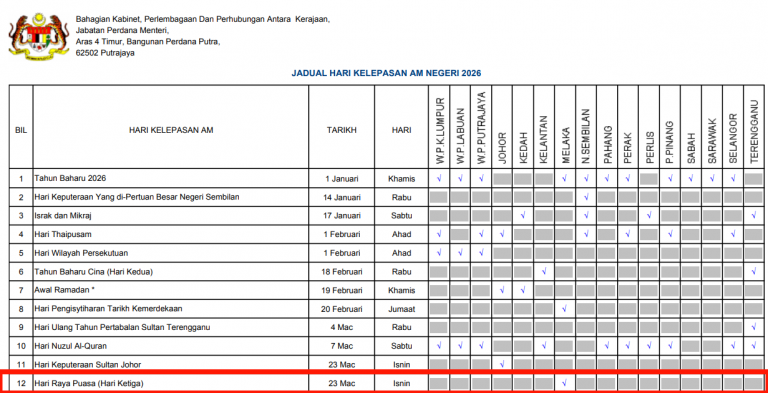
Task: Click the W.P.Labuan tick in Hari Wilayah Persekutuan row
Action: tap(460, 253)
